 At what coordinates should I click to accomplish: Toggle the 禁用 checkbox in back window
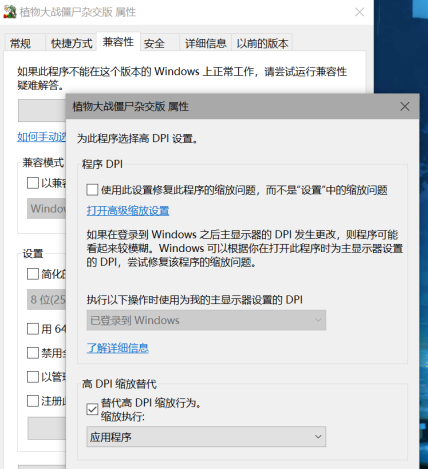(x=33, y=353)
